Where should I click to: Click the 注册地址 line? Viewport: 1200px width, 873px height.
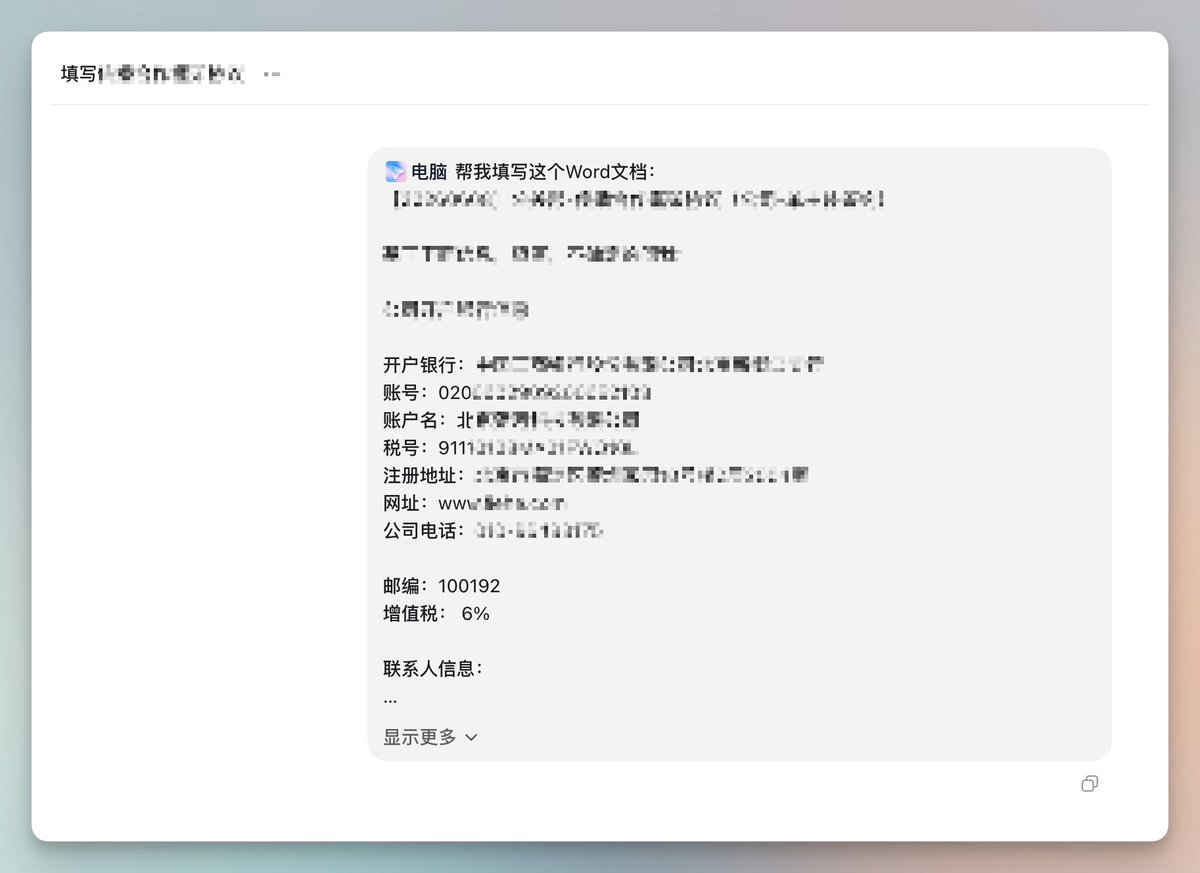coord(596,475)
